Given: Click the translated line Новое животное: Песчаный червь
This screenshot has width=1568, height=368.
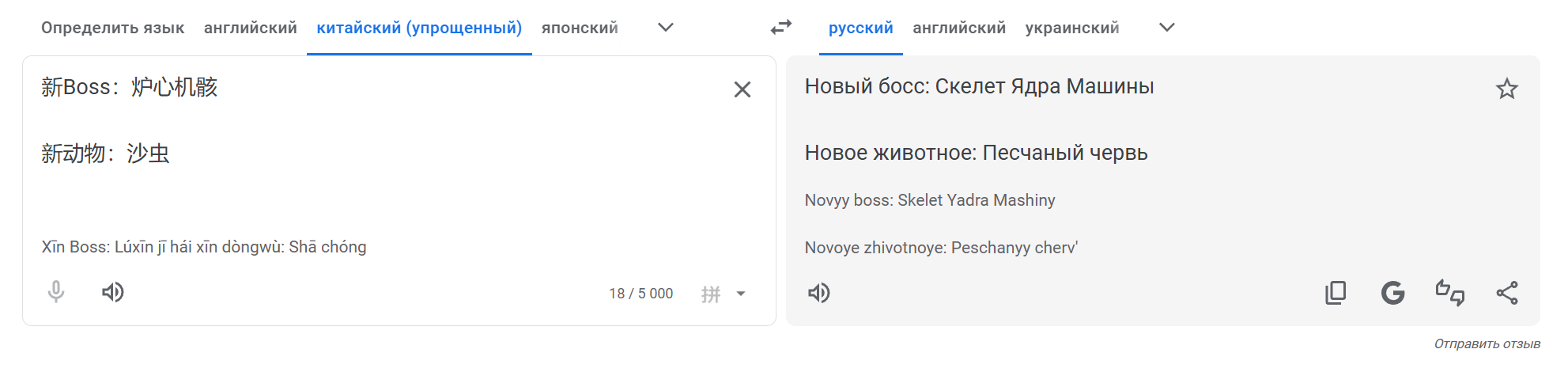Looking at the screenshot, I should click(x=976, y=153).
